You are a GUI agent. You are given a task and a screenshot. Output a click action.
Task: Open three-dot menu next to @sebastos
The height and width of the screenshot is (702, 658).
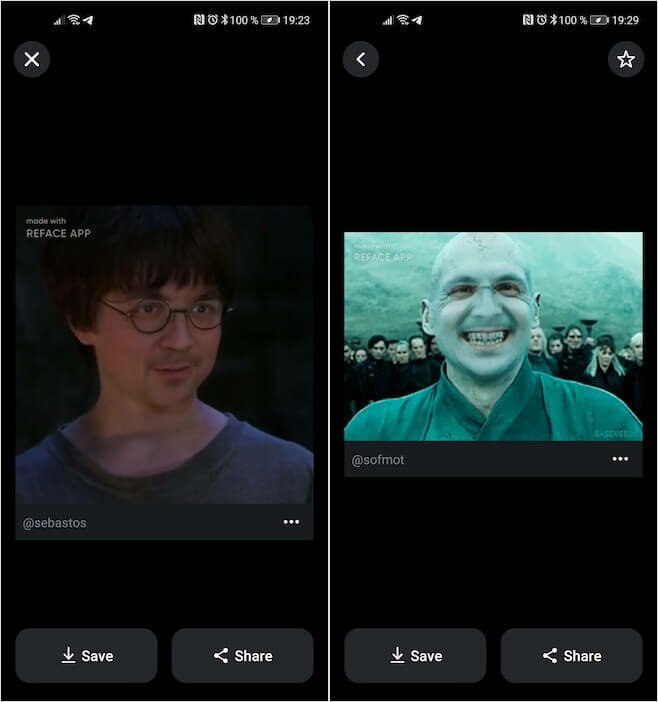click(291, 522)
